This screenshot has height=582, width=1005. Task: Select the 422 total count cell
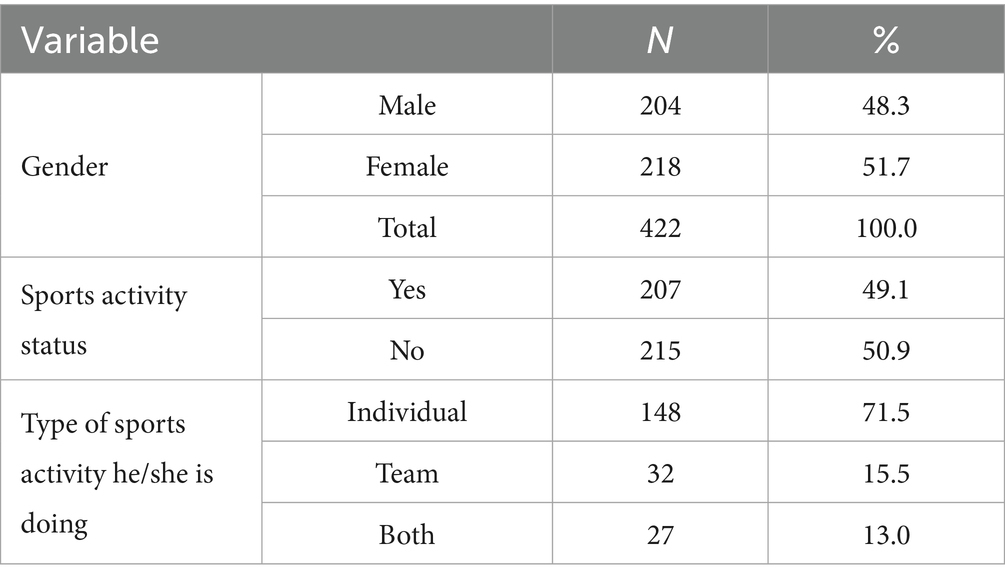(x=660, y=228)
